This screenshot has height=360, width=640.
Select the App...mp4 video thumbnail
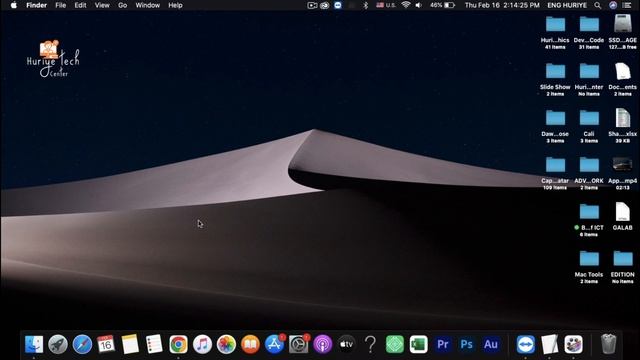coord(622,165)
